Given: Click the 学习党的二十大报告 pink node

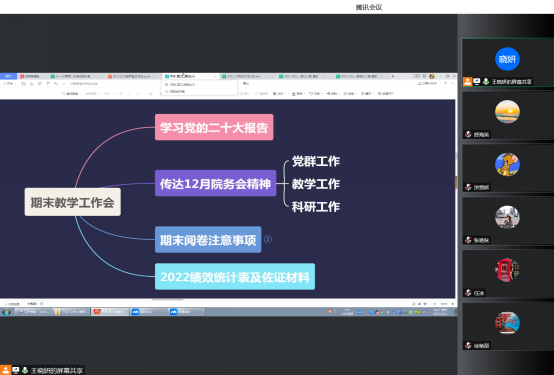Looking at the screenshot, I should click(214, 127).
